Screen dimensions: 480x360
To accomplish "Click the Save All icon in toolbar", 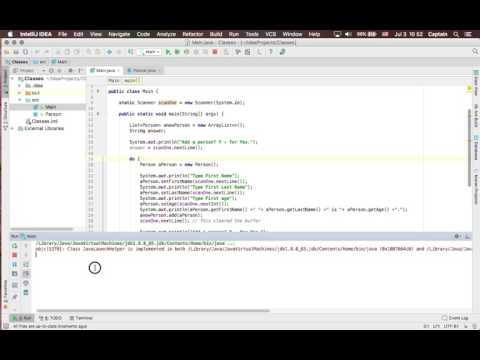I will pos(16,52).
